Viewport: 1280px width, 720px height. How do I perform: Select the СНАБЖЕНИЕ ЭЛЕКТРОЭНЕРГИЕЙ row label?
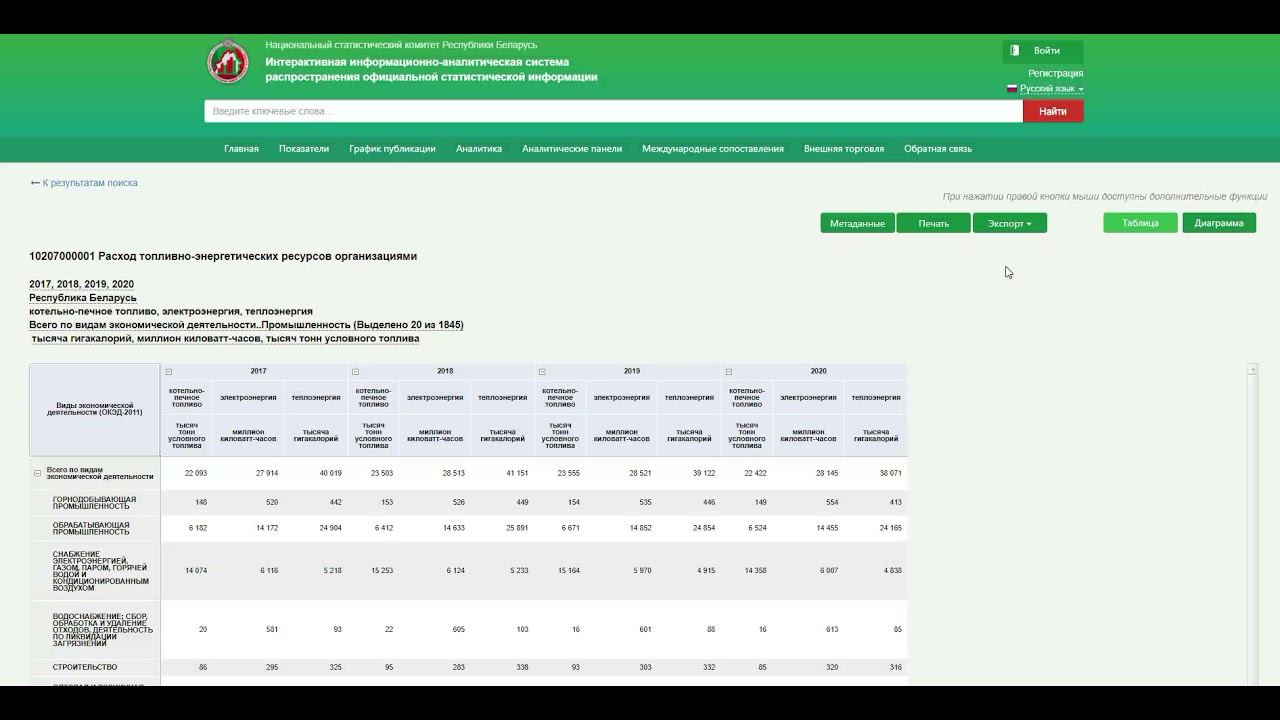coord(95,571)
